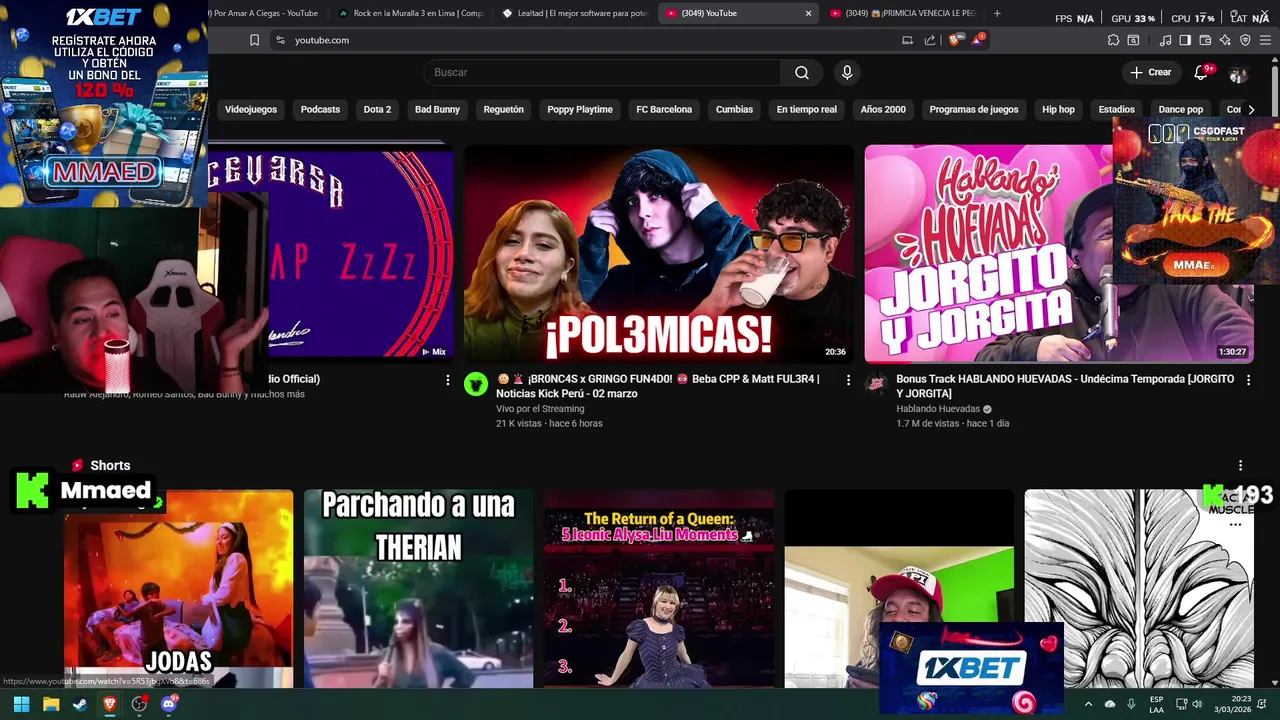Open the Brave Wallet icon
The height and width of the screenshot is (720, 1280).
click(x=1205, y=40)
